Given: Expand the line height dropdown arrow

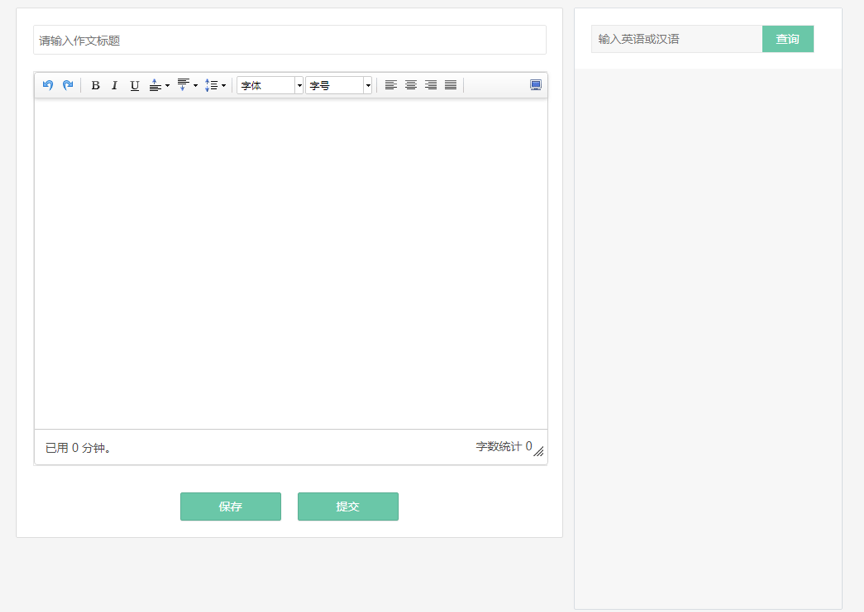Looking at the screenshot, I should [x=223, y=85].
